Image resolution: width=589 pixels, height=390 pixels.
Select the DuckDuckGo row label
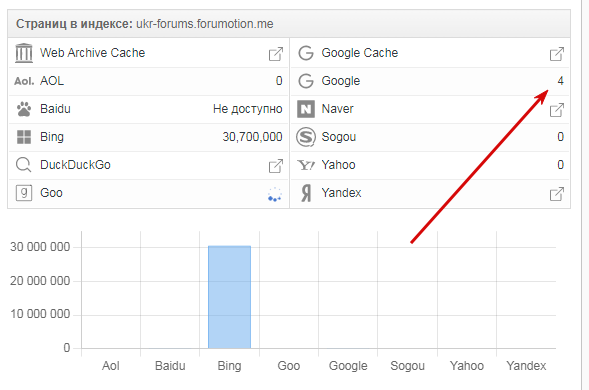pos(75,165)
